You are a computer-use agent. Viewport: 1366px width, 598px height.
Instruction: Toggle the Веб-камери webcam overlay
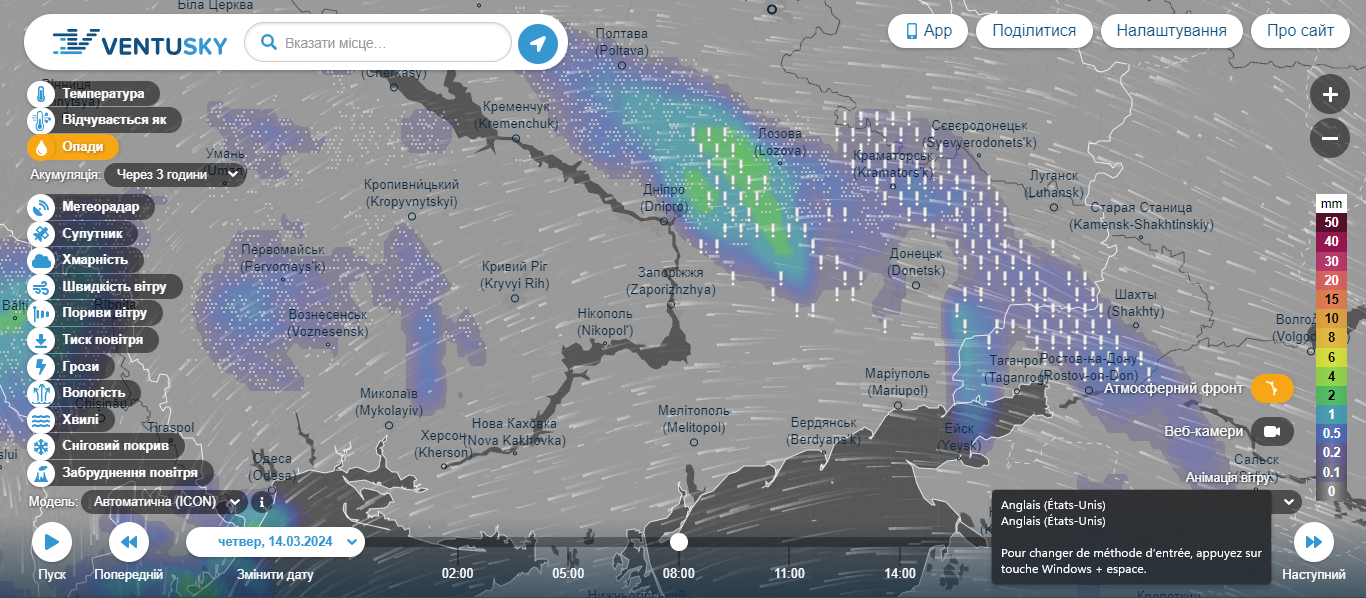(x=1272, y=431)
